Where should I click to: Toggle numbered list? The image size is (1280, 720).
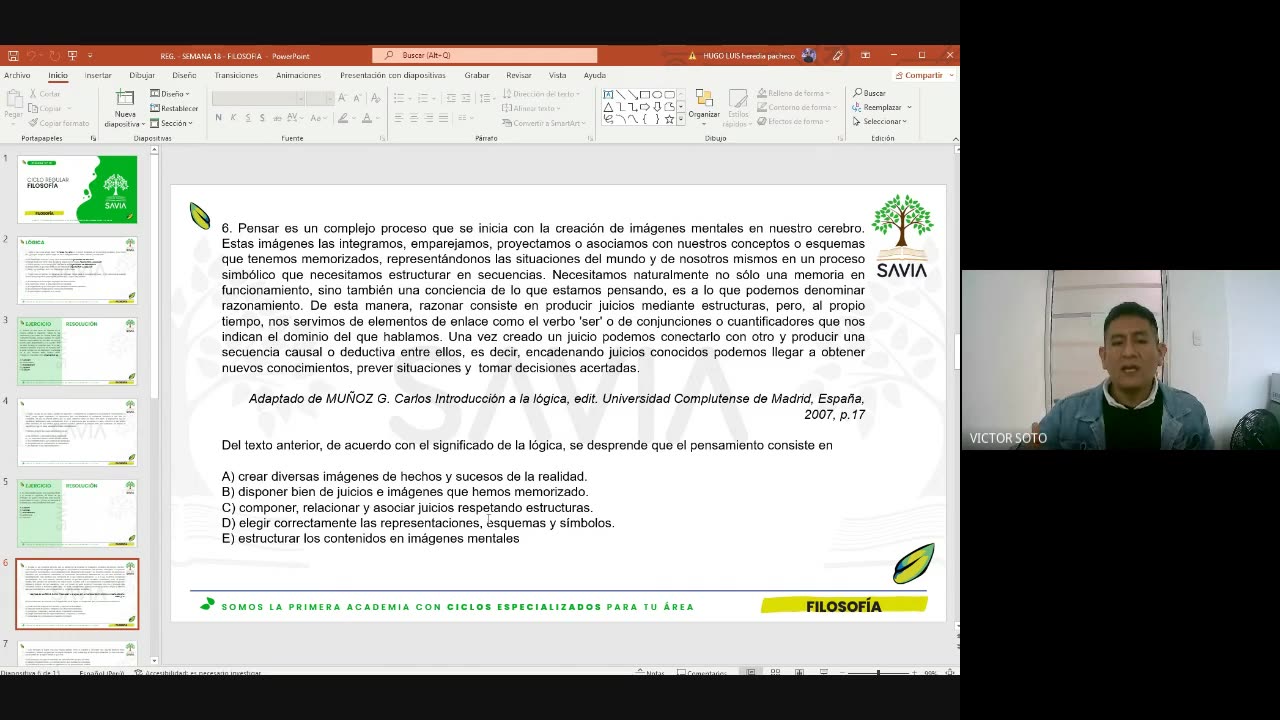(x=424, y=98)
